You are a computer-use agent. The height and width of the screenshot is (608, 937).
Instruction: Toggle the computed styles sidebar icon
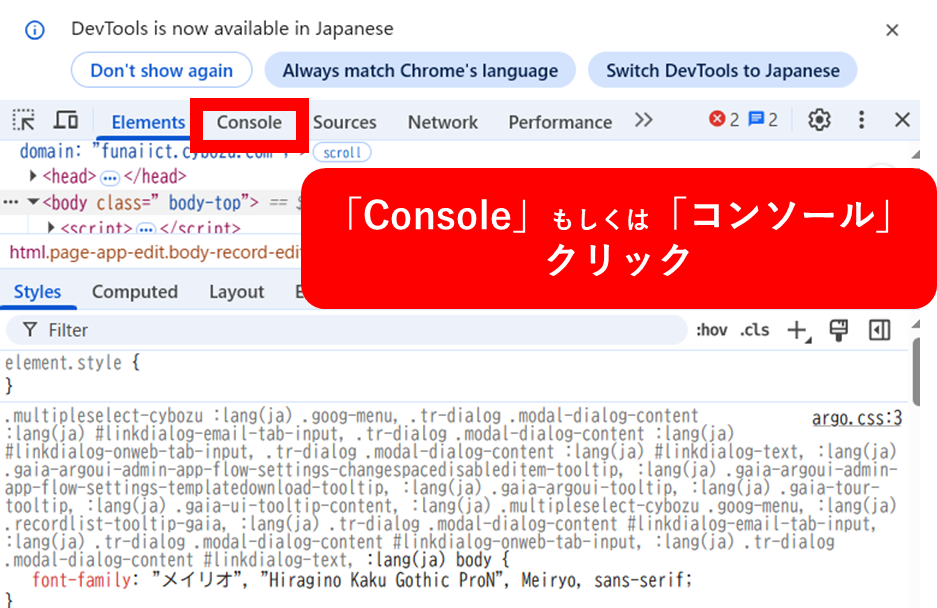(x=879, y=331)
